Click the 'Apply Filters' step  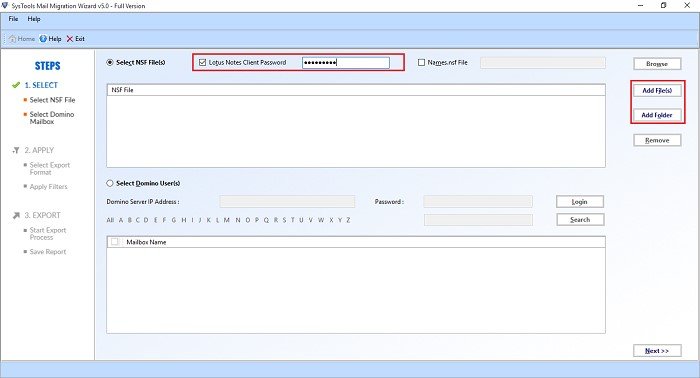(48, 187)
